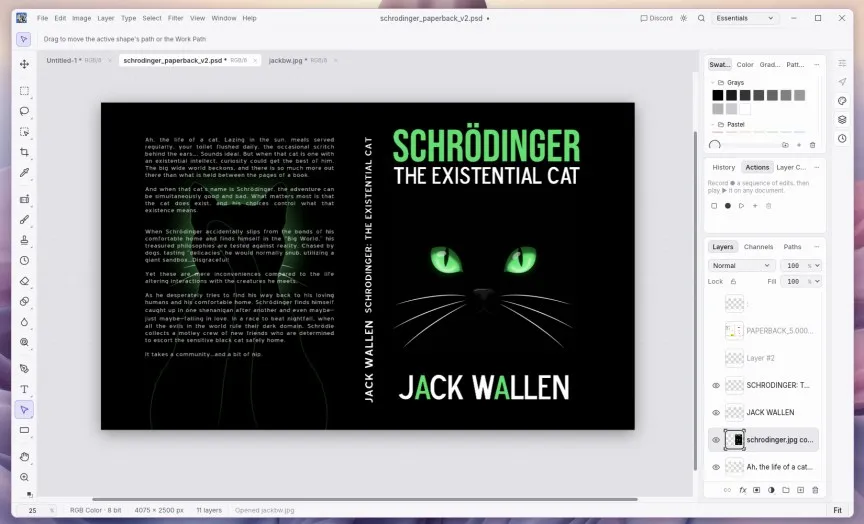This screenshot has height=524, width=864.
Task: Pick the black swatch in Grays
Action: 717,95
